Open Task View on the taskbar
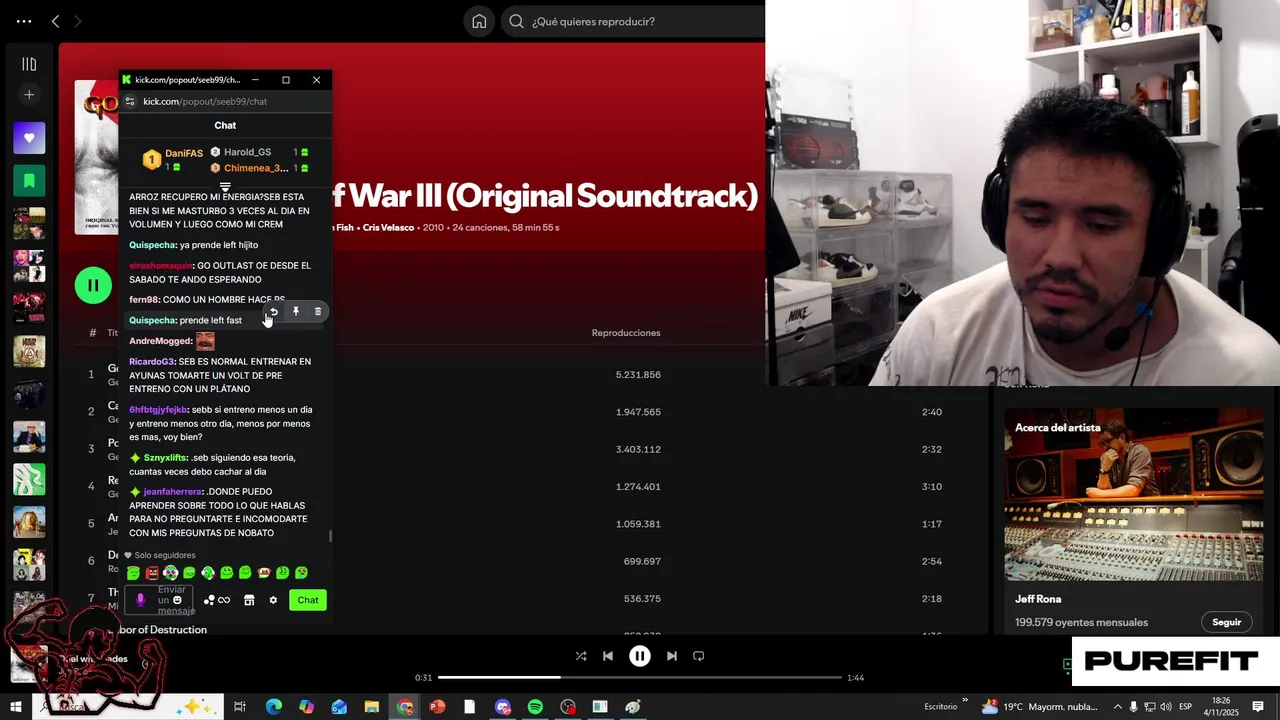Screen dimensions: 1280x720 240,707
